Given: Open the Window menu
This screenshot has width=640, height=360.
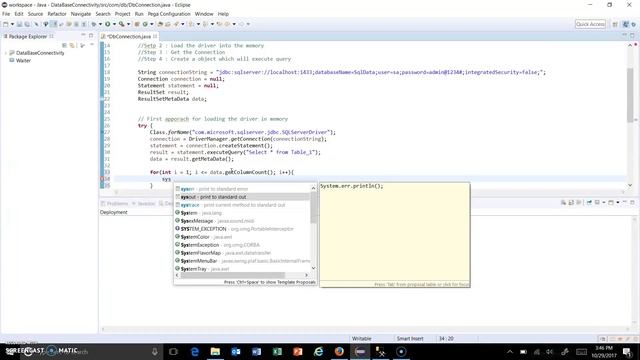Looking at the screenshot, I should point(204,14).
